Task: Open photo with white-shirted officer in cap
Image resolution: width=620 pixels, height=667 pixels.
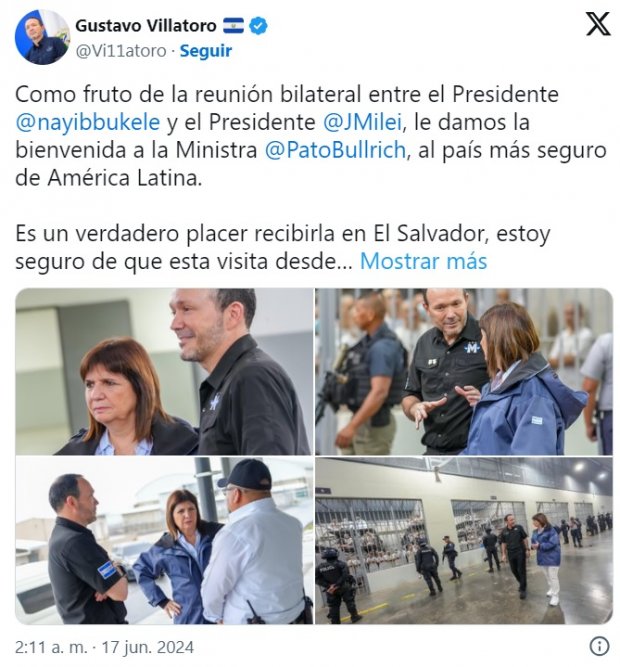Action: 164,541
